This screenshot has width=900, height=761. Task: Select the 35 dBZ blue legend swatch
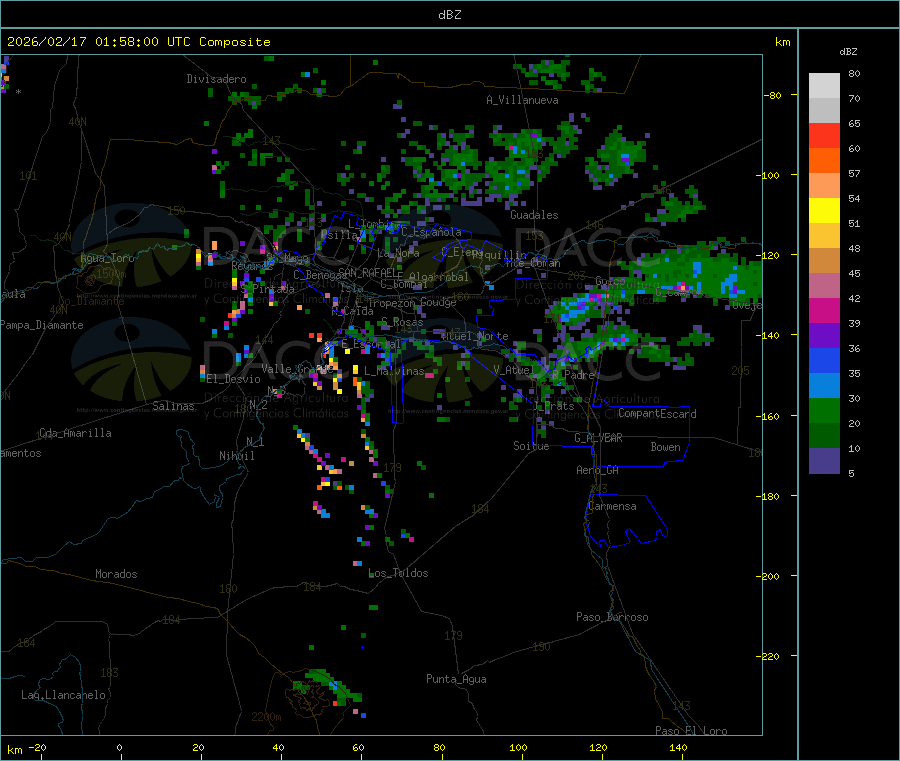tap(824, 386)
